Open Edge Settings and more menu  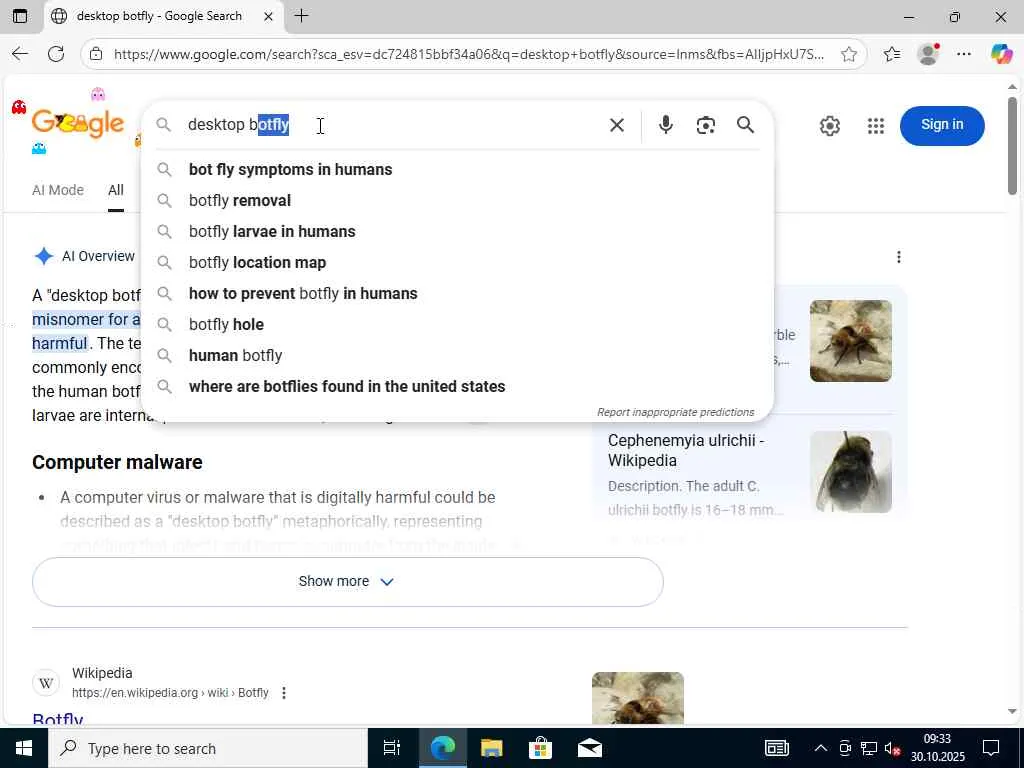pyautogui.click(x=963, y=54)
